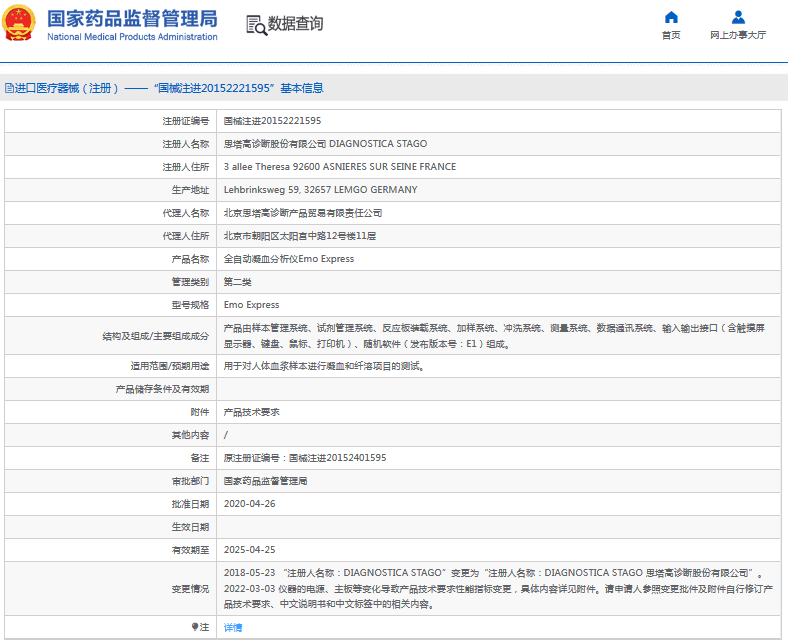The image size is (788, 644).
Task: Select the structure composition description text
Action: coord(494,336)
